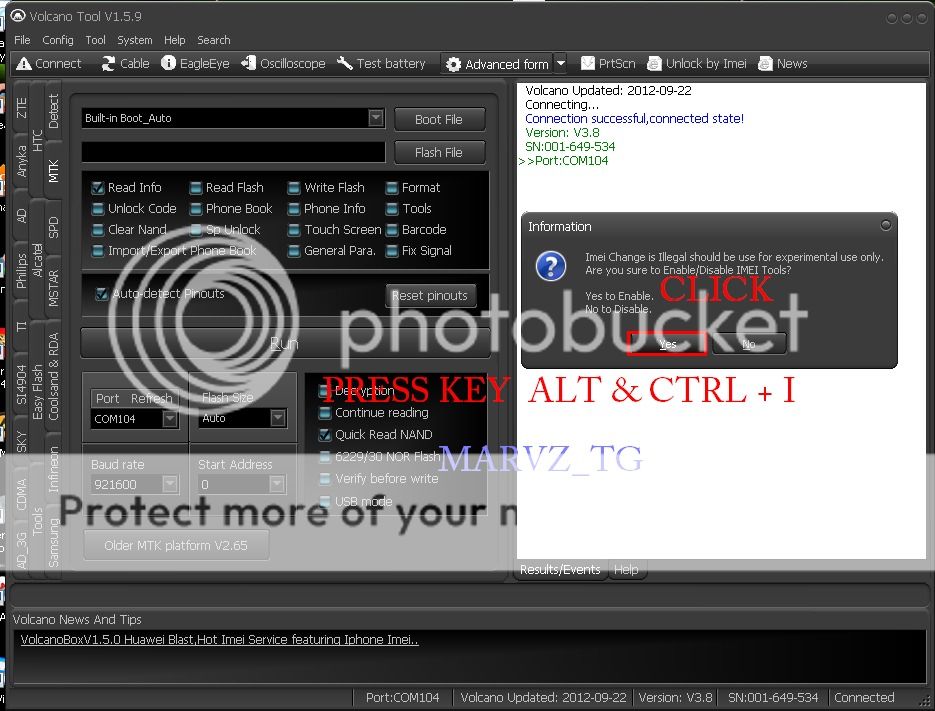Click the Test battery wrench icon
The width and height of the screenshot is (935, 711).
tap(345, 63)
